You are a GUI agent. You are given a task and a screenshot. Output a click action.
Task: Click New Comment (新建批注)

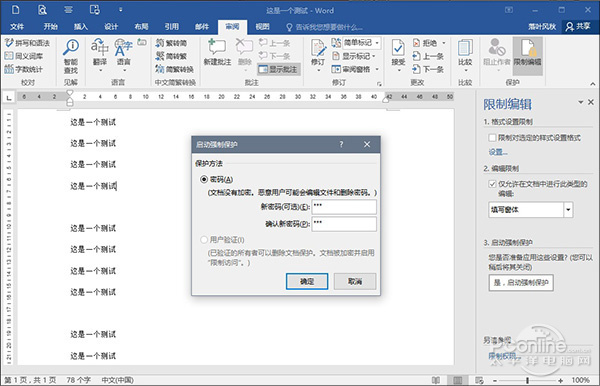(217, 52)
